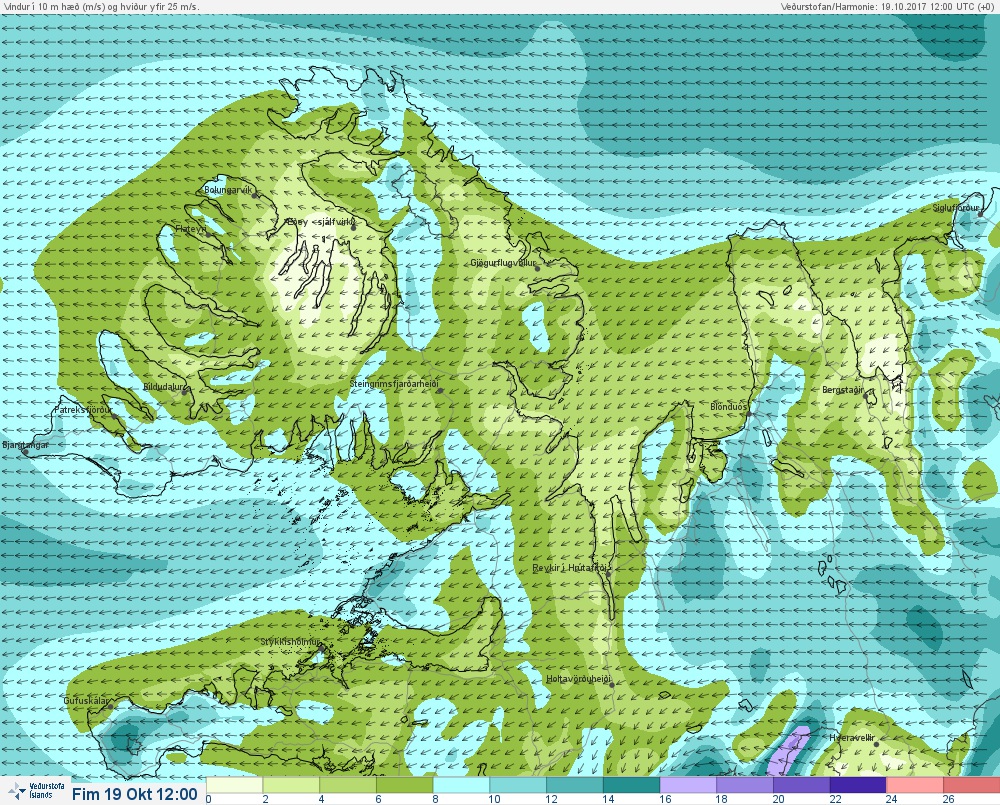The width and height of the screenshot is (1000, 805).
Task: Click the purple high-wind patch left of Hveravellir
Action: (x=788, y=750)
